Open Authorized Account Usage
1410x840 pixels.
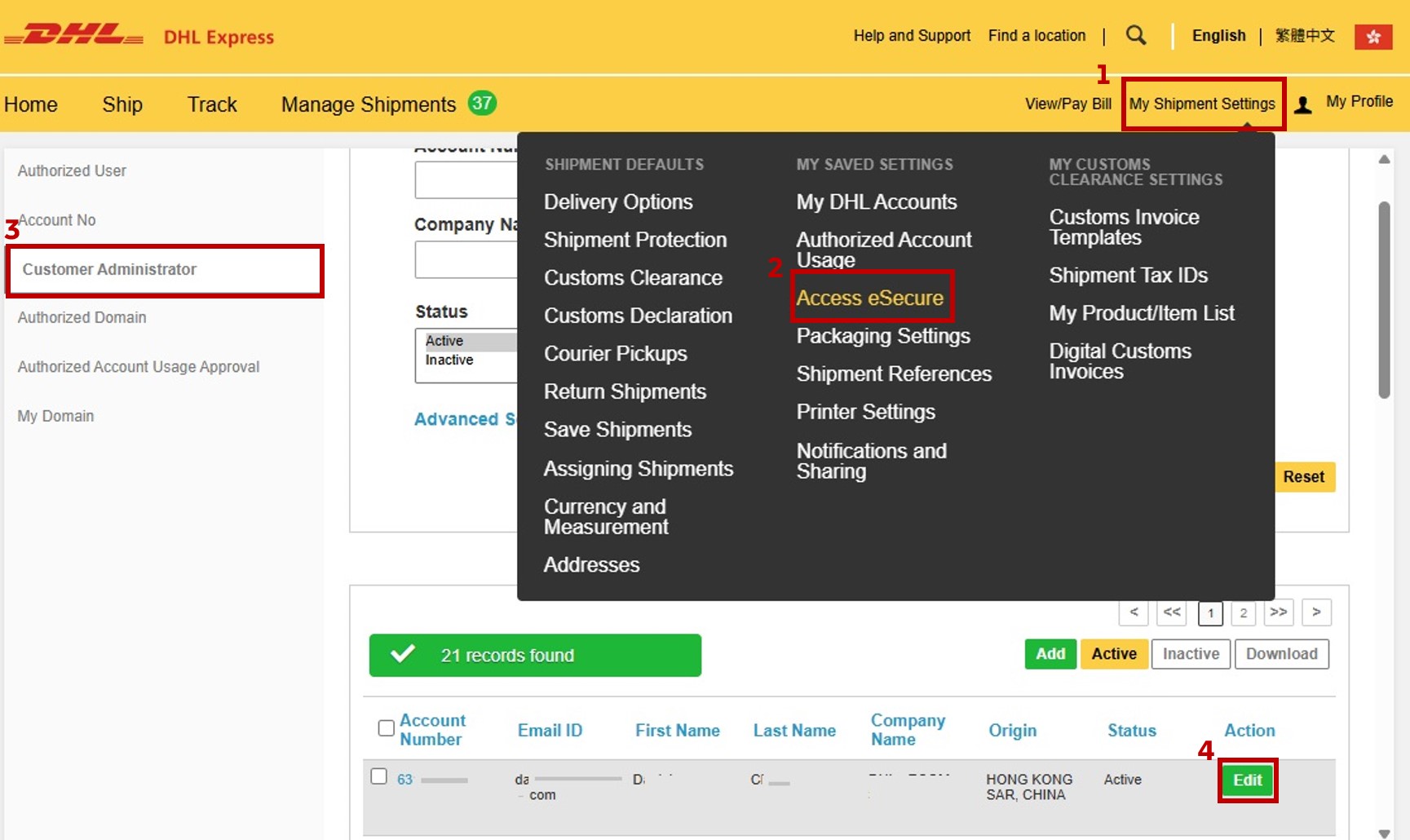pyautogui.click(x=884, y=250)
